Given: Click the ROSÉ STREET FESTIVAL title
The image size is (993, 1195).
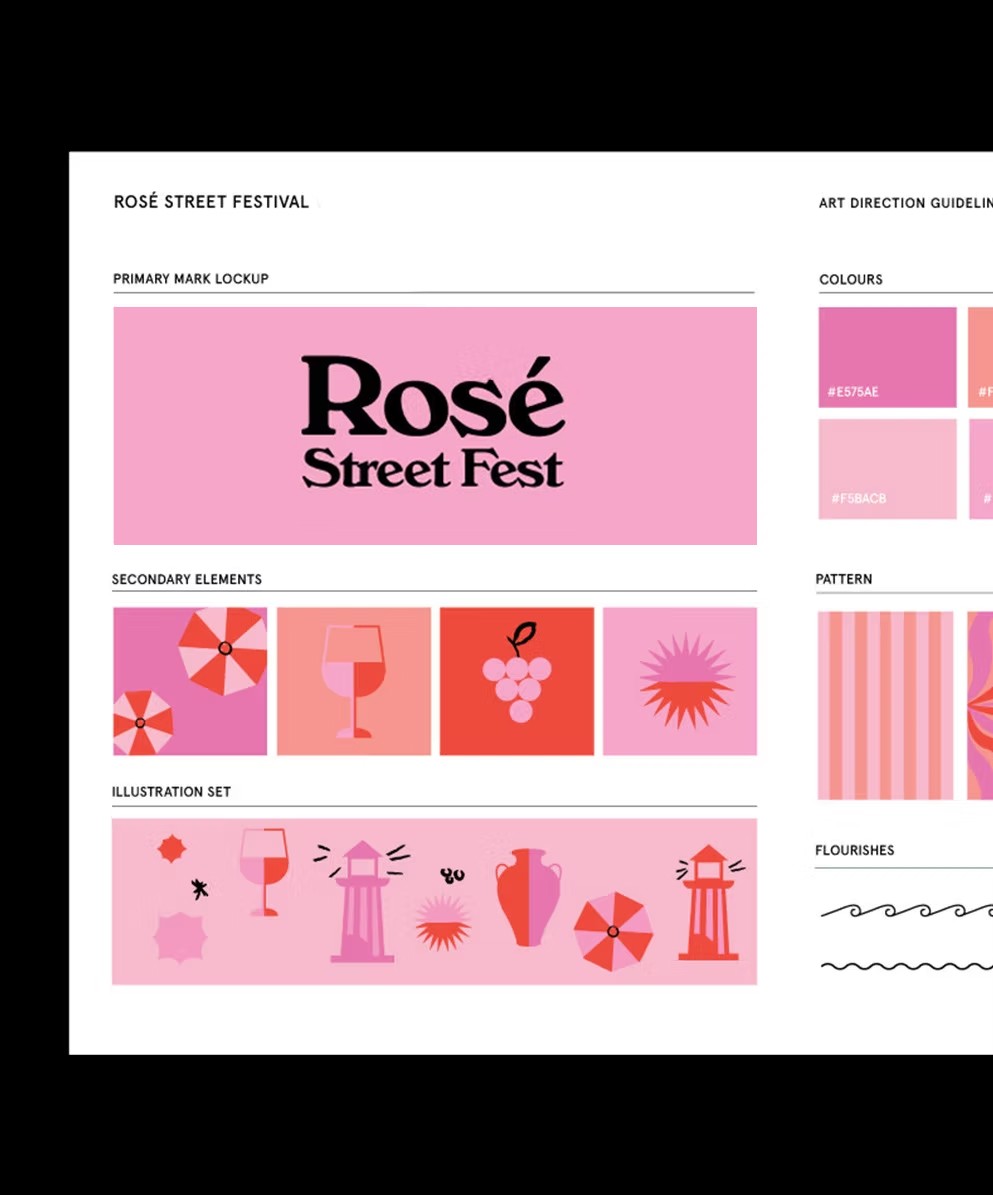Looking at the screenshot, I should [x=211, y=201].
